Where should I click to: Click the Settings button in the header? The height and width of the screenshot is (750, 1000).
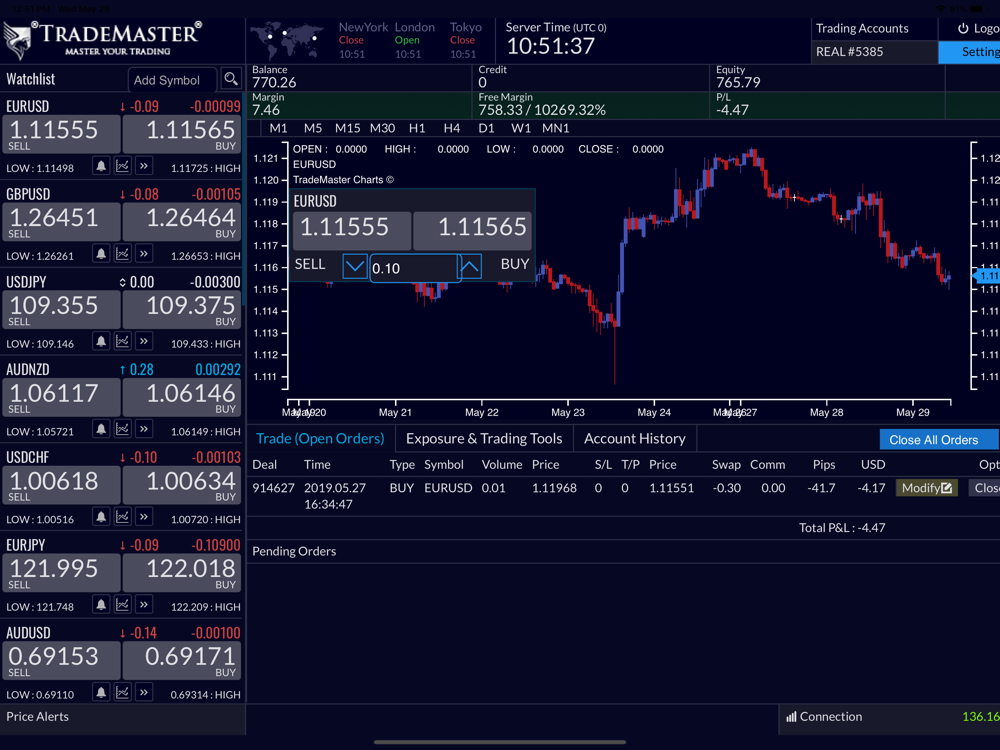pos(969,52)
